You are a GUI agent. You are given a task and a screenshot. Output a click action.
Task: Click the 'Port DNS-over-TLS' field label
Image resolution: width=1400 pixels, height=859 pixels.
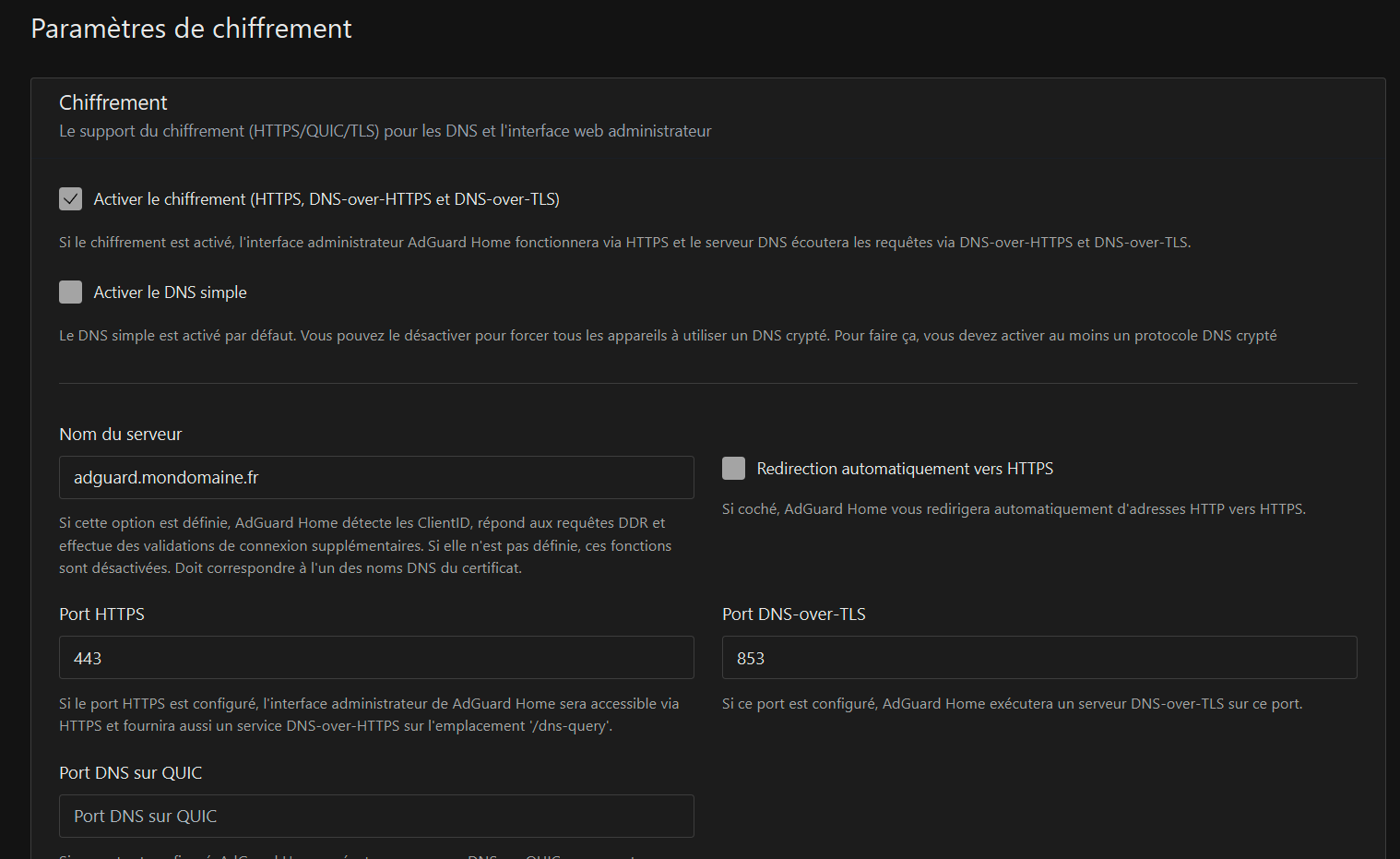pos(793,614)
